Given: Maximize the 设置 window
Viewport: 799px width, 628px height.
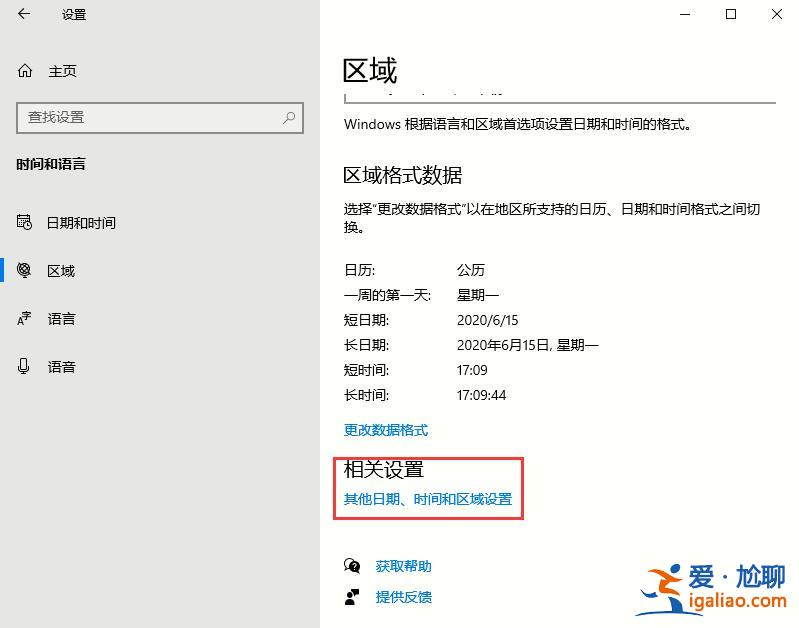Looking at the screenshot, I should tap(731, 14).
